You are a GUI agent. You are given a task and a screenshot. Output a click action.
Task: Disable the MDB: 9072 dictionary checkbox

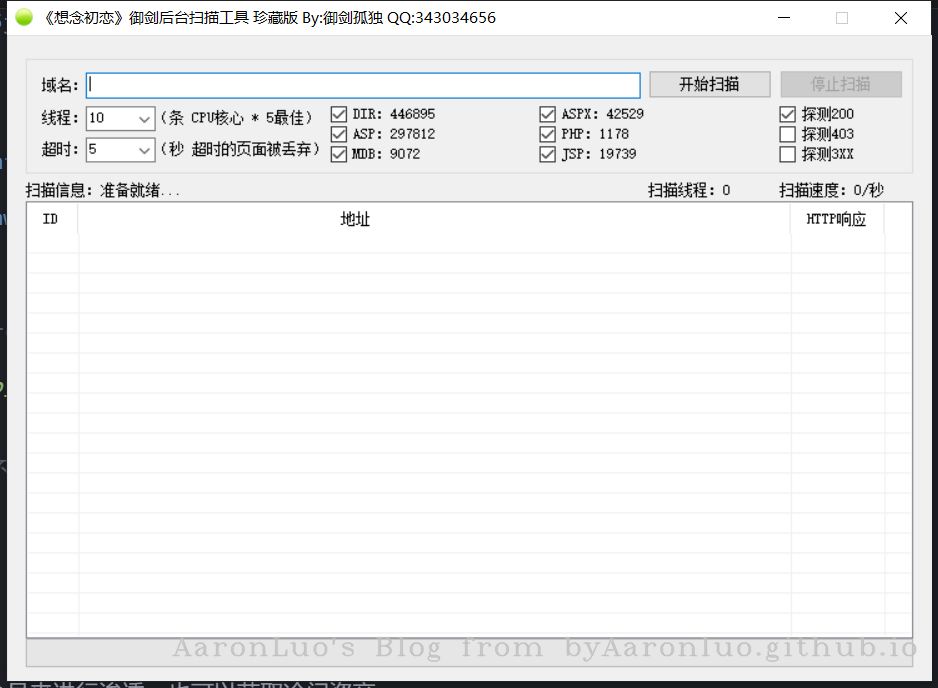pos(339,154)
